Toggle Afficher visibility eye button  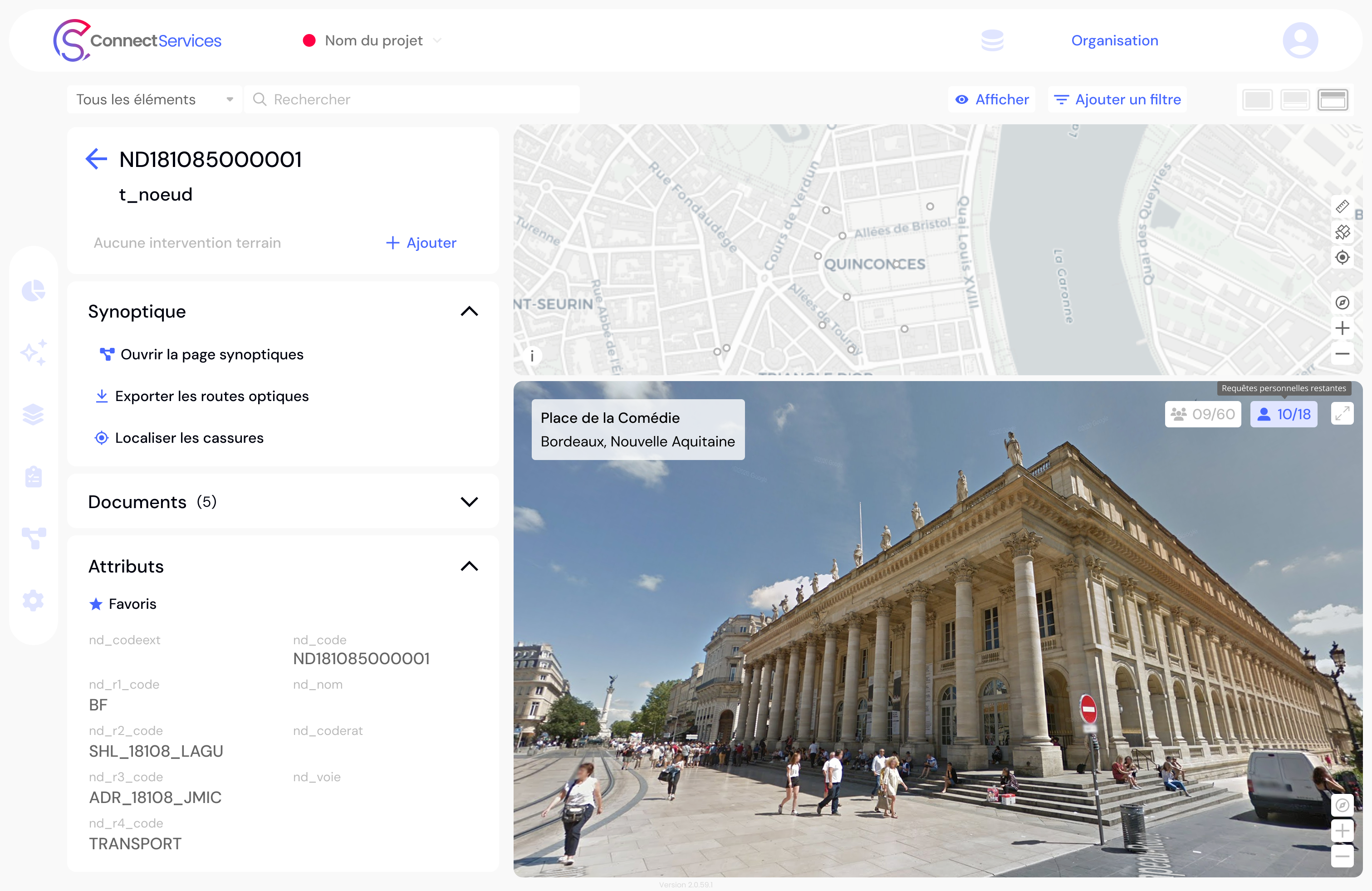[x=991, y=100]
